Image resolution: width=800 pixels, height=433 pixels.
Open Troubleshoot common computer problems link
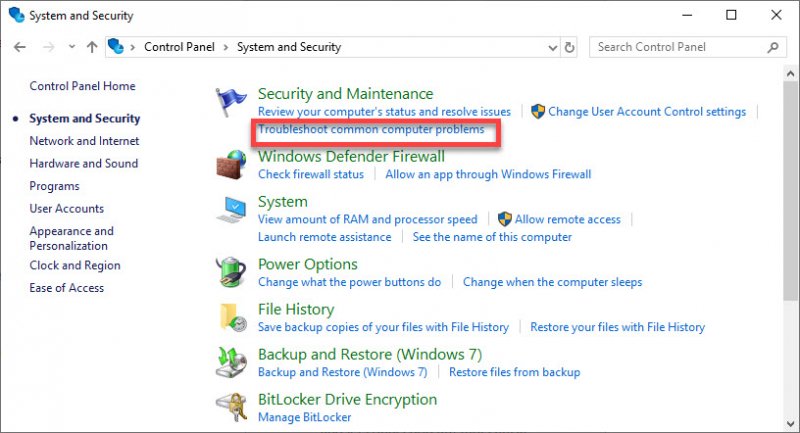click(x=371, y=130)
